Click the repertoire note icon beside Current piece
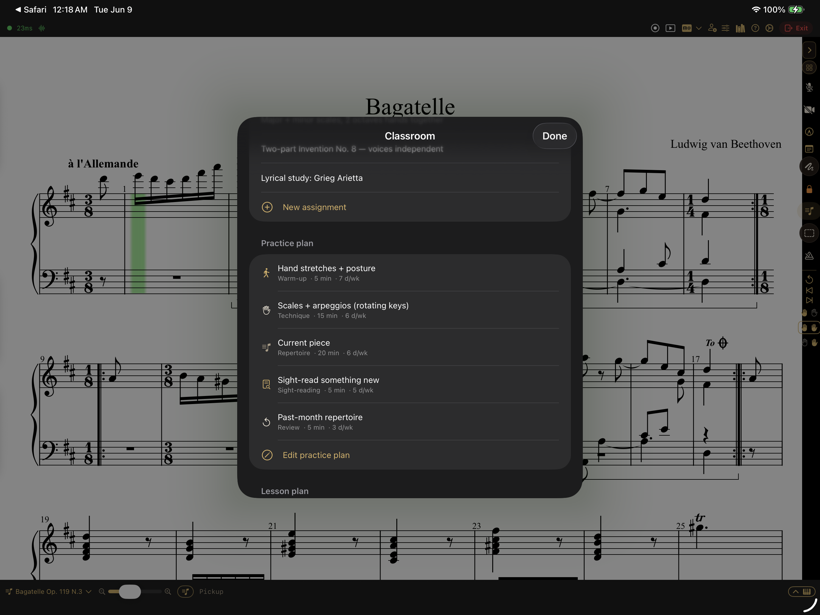 tap(266, 347)
